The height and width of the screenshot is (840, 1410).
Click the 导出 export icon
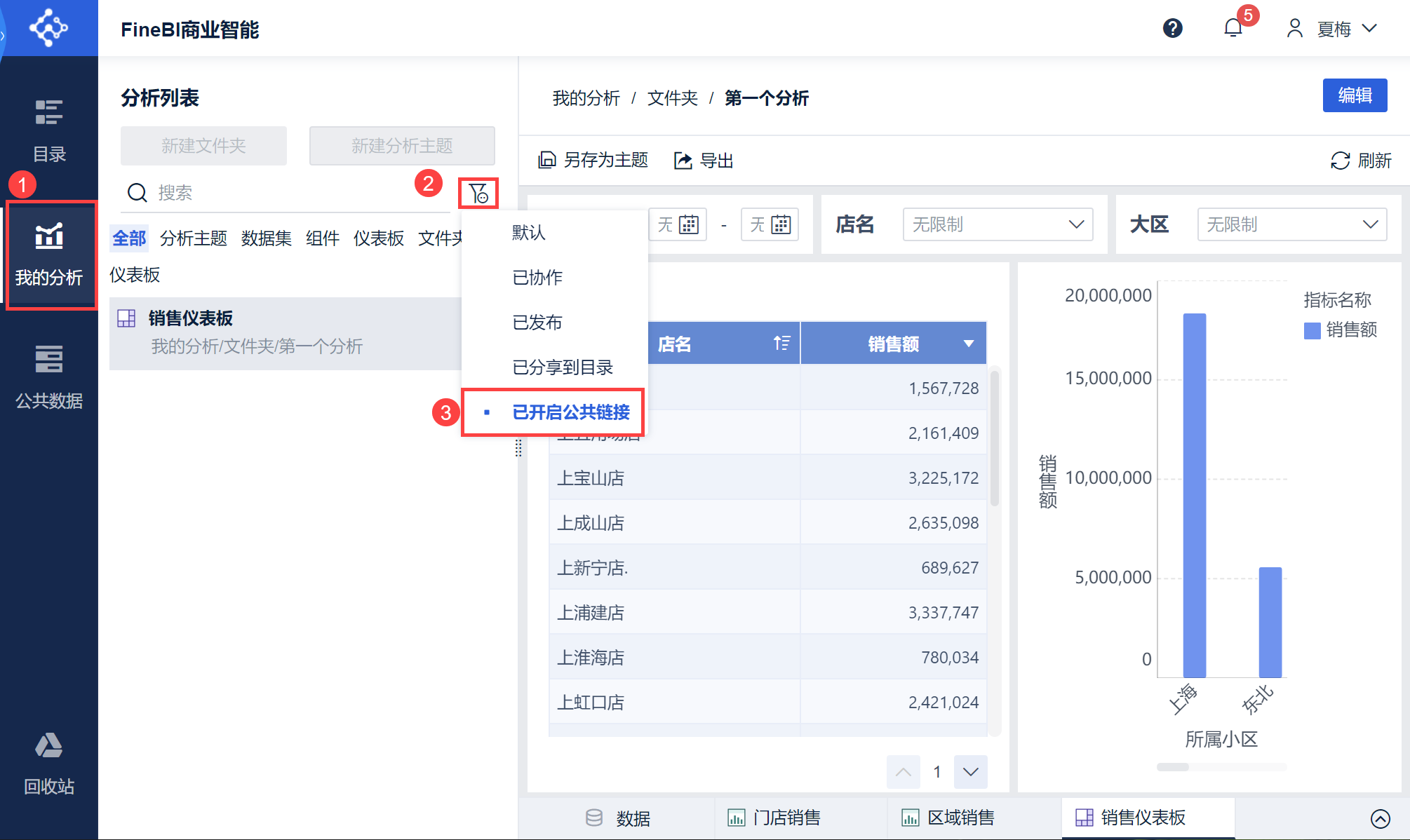click(x=683, y=161)
